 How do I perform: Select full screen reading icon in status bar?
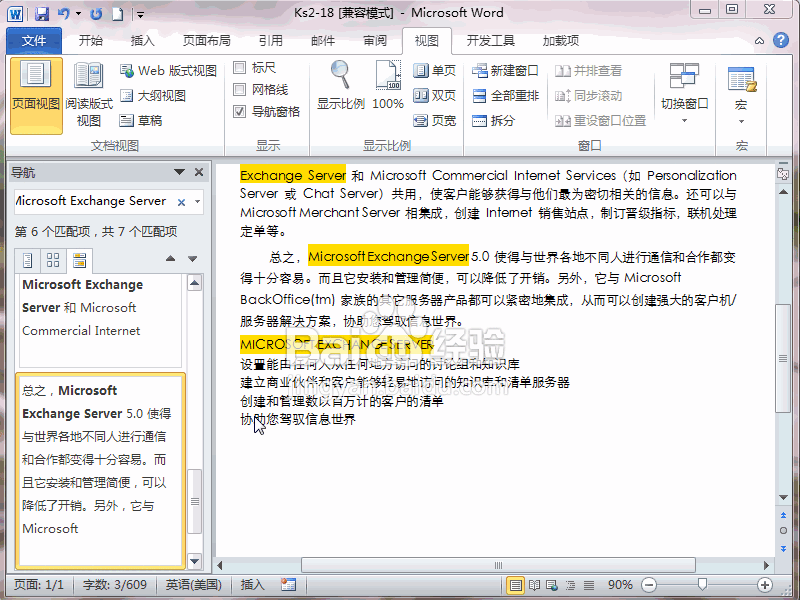[x=534, y=585]
